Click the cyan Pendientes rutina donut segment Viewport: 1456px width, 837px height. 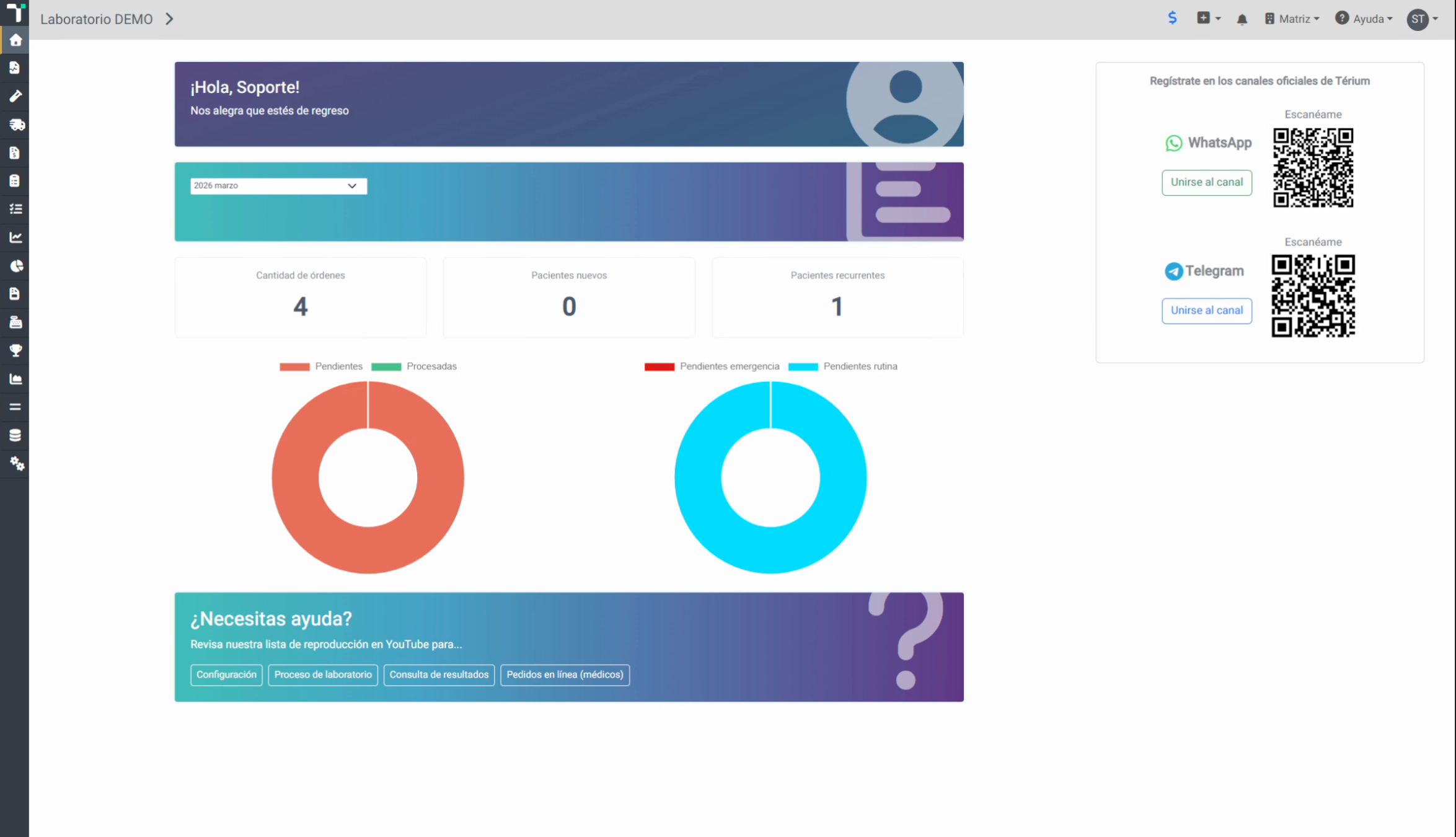770,552
